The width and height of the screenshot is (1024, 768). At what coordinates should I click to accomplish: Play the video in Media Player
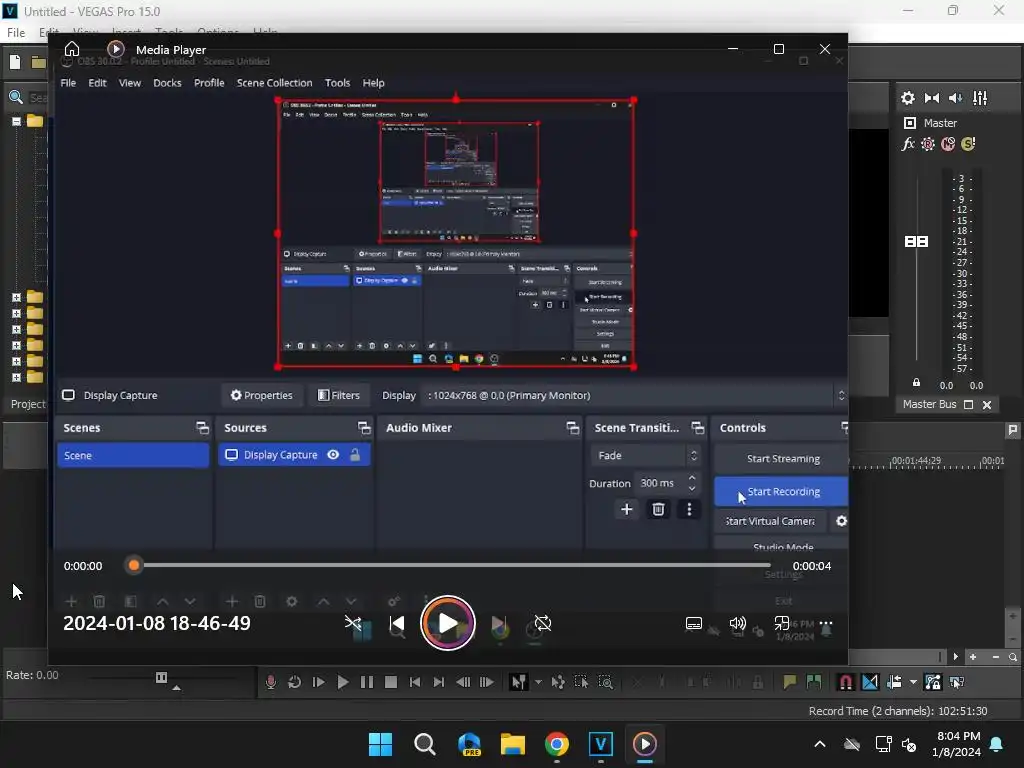[447, 624]
